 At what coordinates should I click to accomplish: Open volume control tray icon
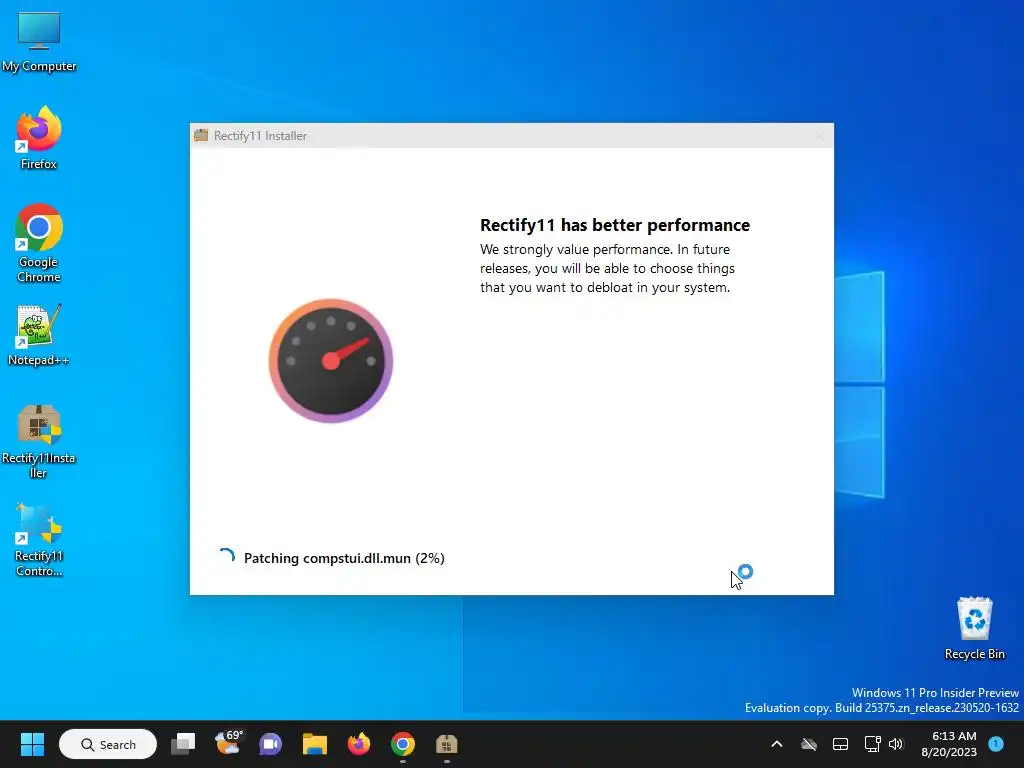896,744
